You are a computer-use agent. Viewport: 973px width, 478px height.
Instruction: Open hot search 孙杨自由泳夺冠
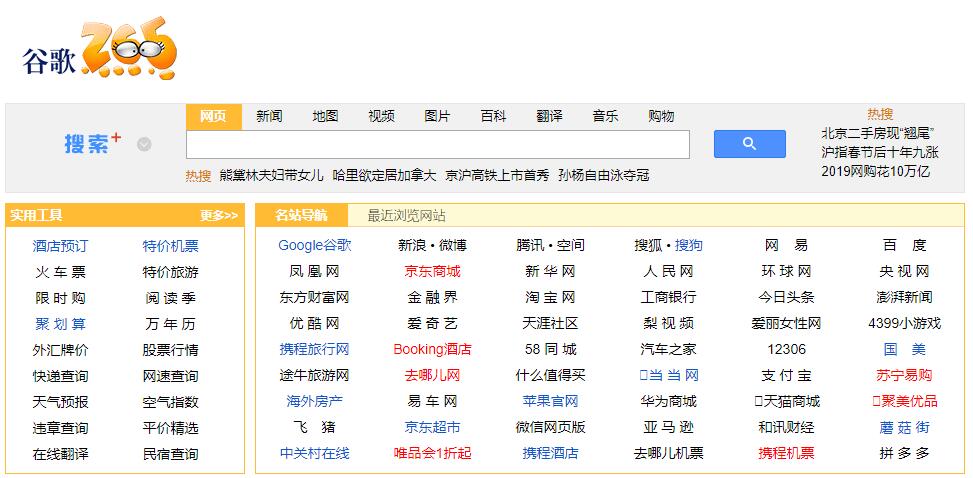pos(604,176)
